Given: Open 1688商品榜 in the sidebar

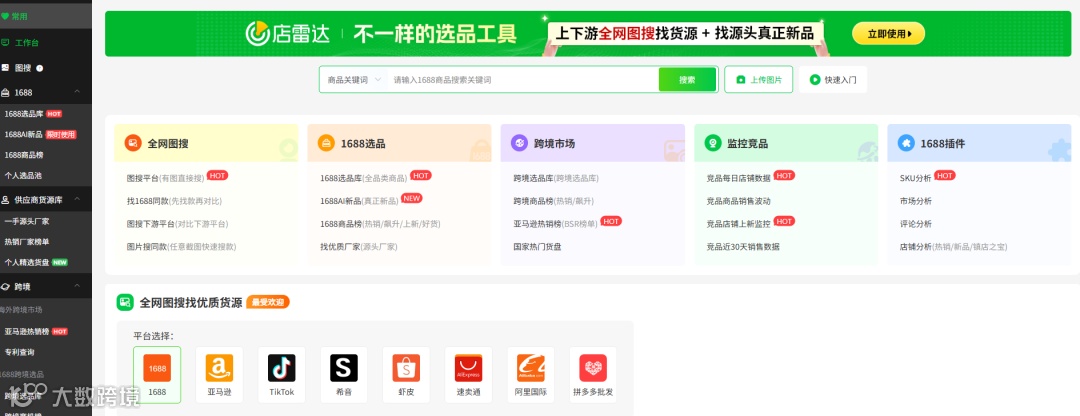Looking at the screenshot, I should coord(22,155).
